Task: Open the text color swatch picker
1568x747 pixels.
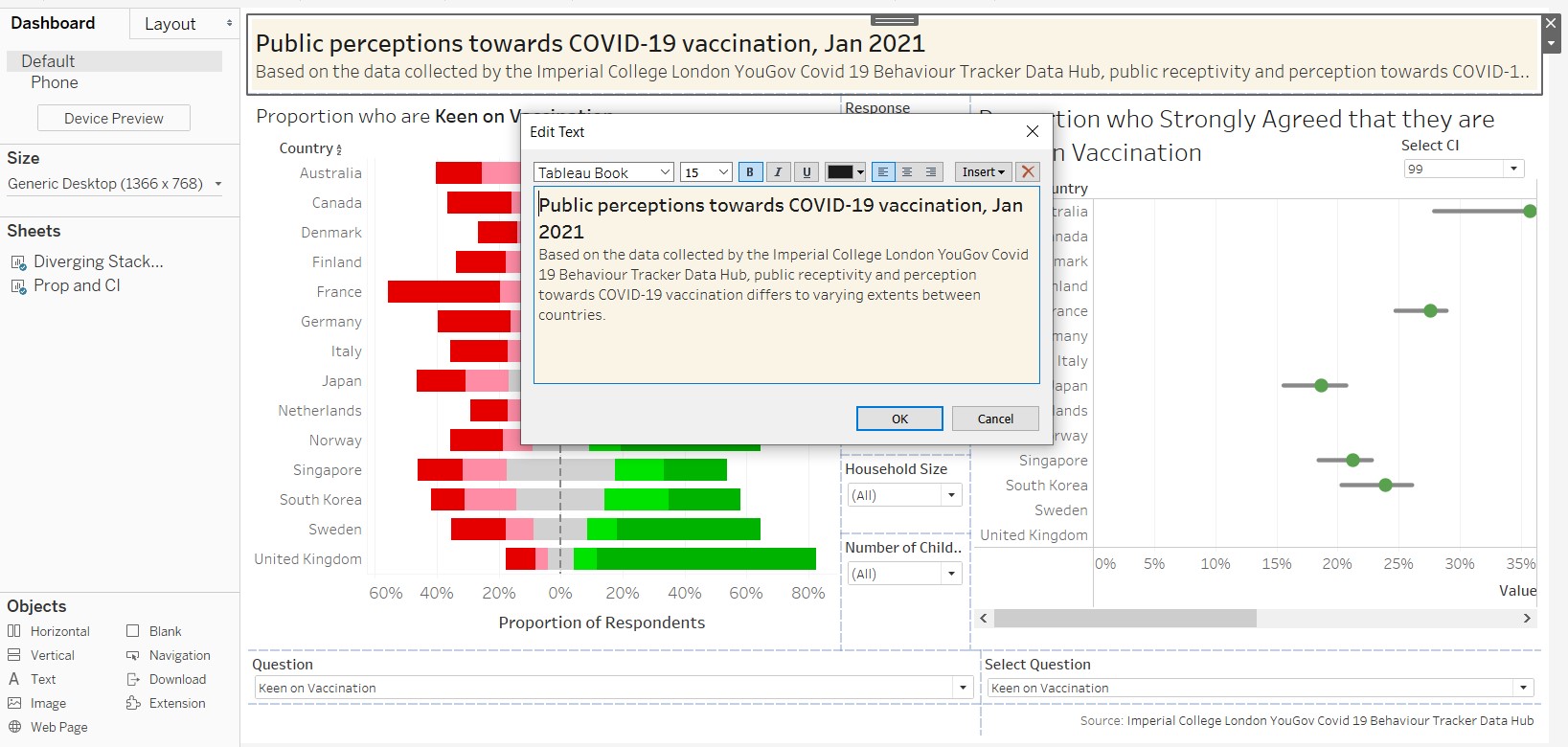Action: (x=846, y=172)
